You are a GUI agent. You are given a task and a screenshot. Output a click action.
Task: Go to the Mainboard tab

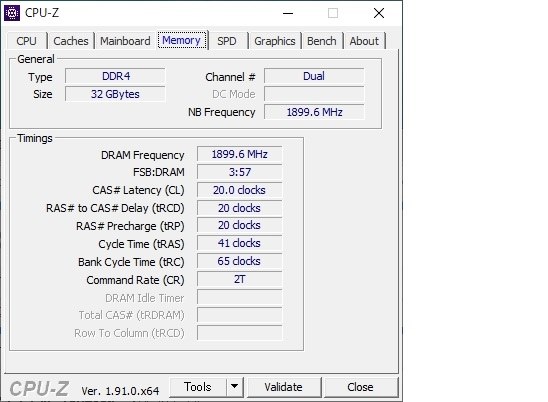[125, 41]
